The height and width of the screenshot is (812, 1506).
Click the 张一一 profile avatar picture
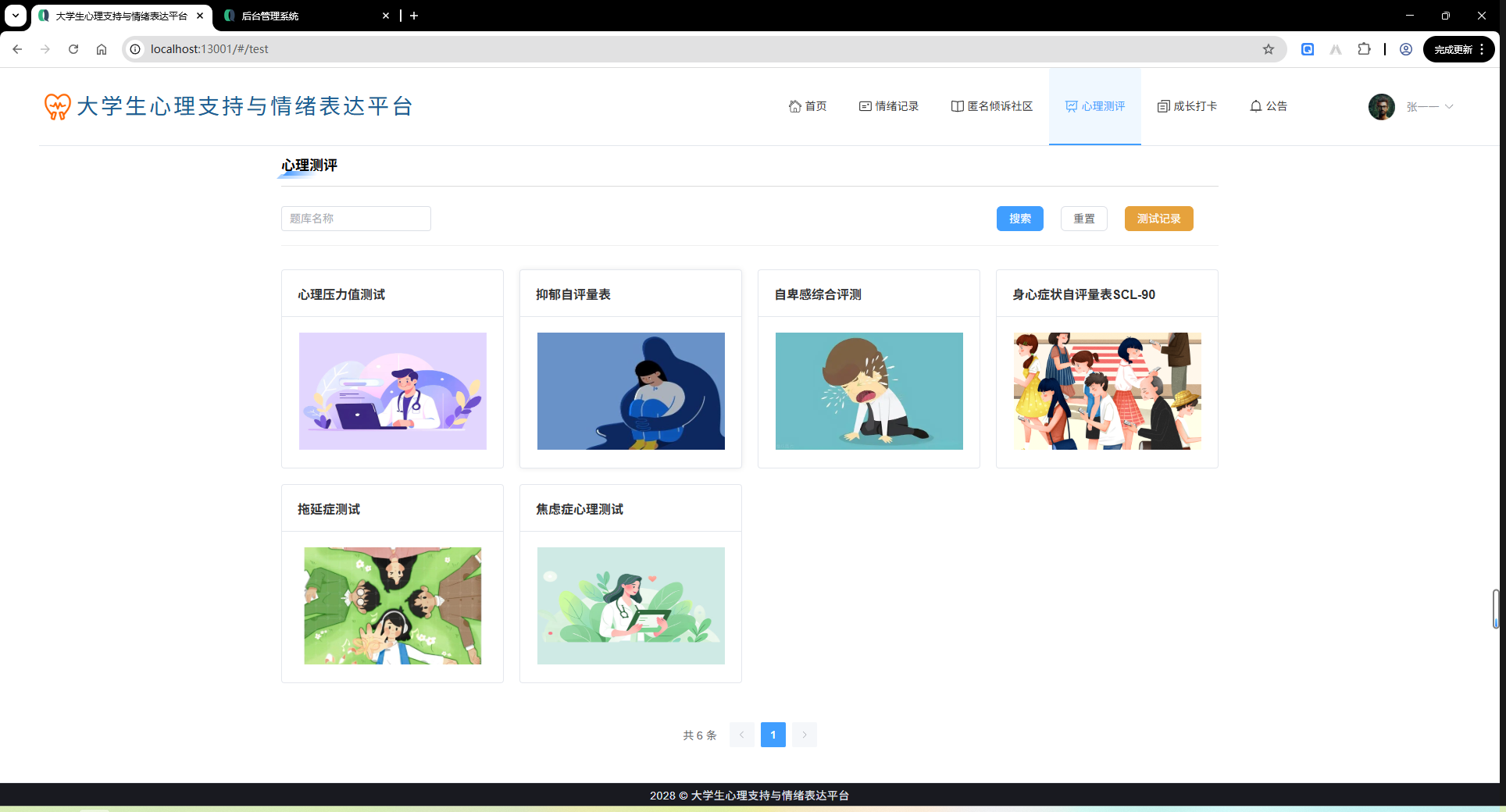tap(1381, 106)
